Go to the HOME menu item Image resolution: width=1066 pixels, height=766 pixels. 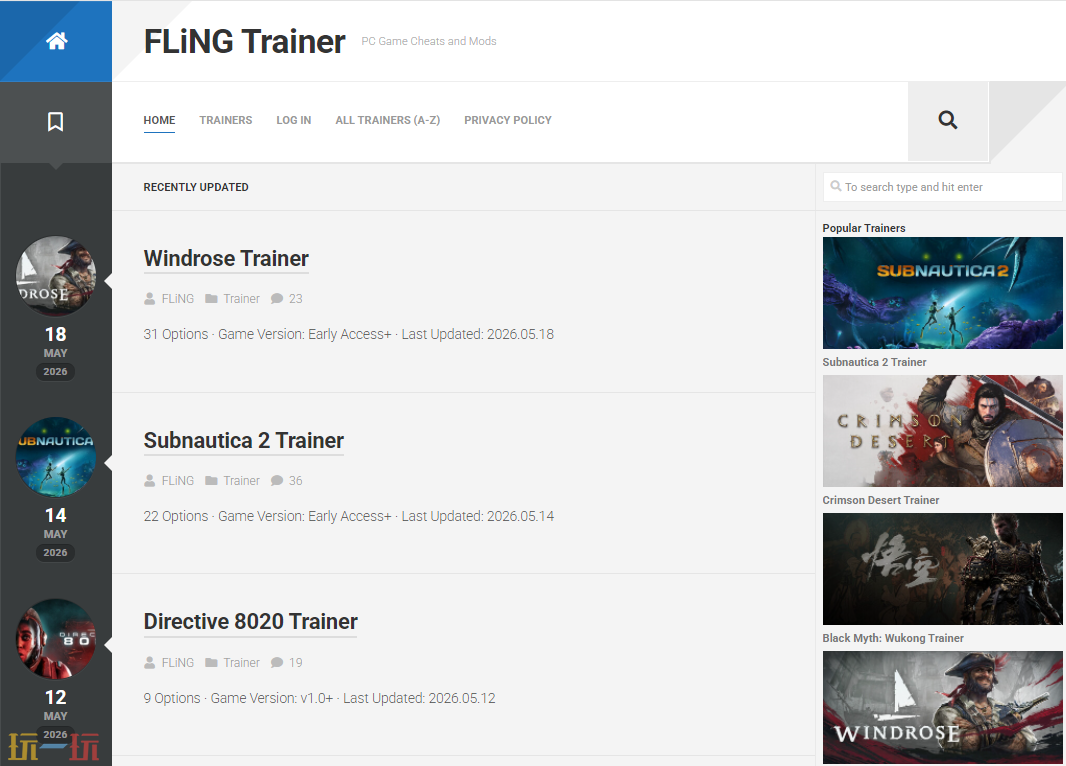[159, 120]
